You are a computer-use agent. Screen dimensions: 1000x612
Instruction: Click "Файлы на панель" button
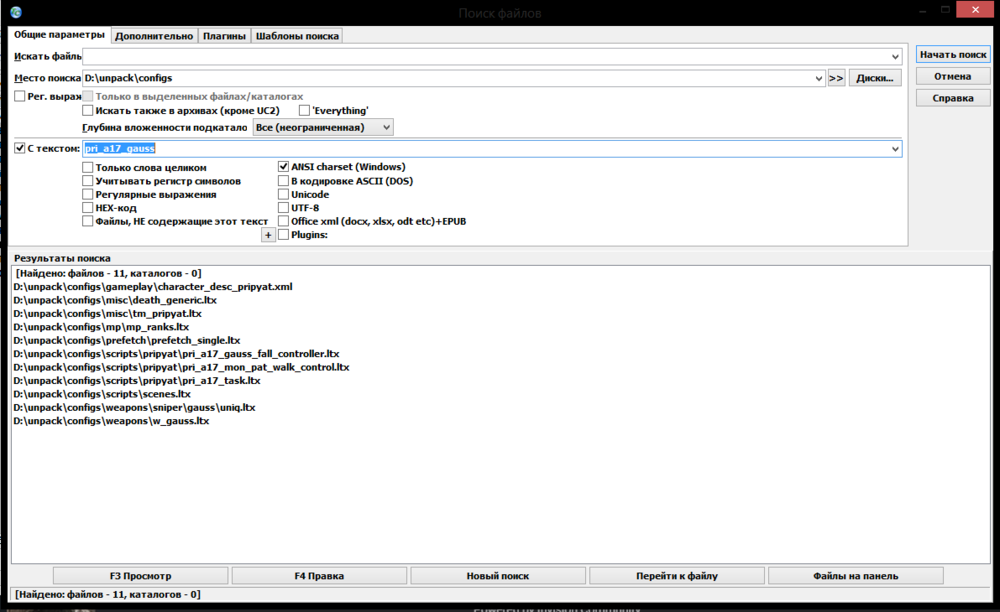(x=854, y=575)
